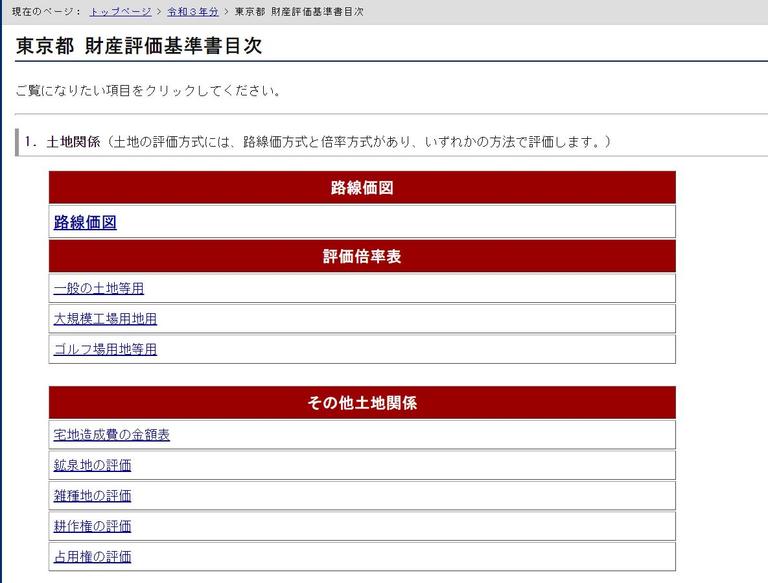Click the current page name in the breadcrumb
The image size is (768, 583).
tap(299, 12)
